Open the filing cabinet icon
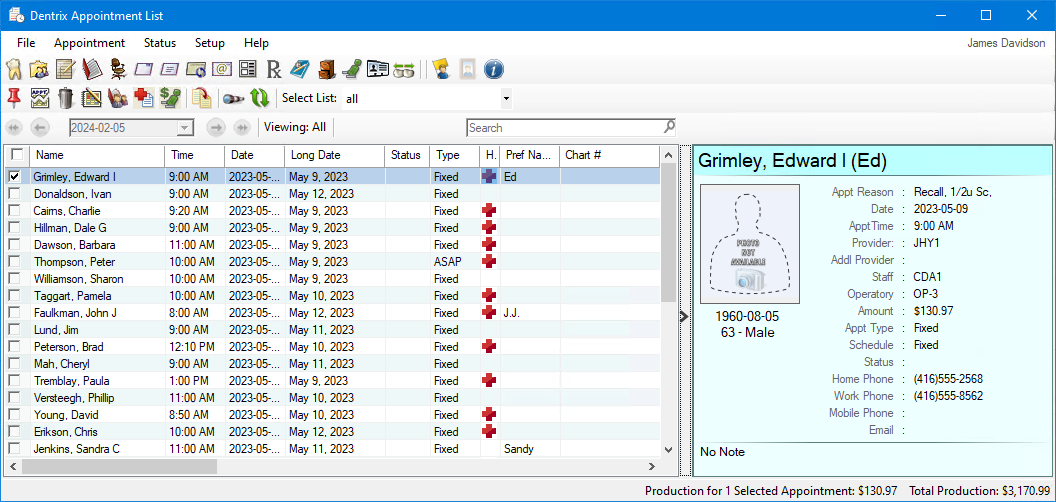Screen dimensions: 1056x502 point(326,69)
